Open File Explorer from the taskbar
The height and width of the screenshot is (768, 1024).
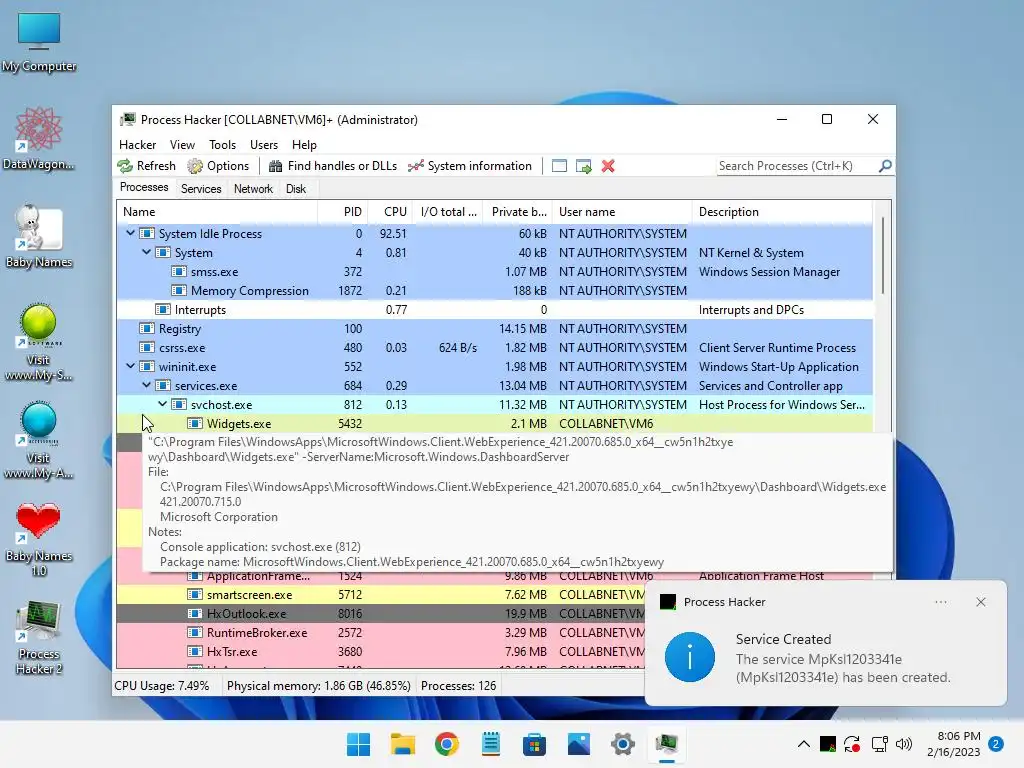402,744
